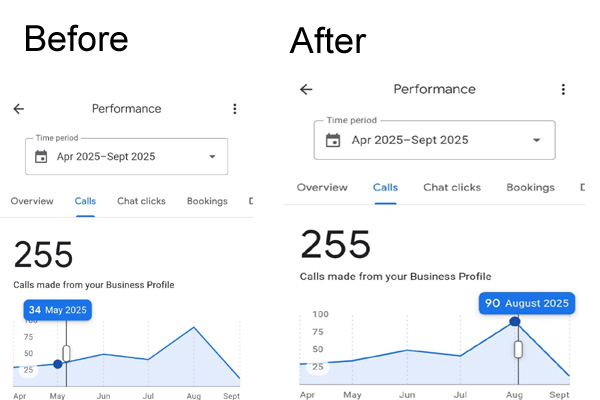The height and width of the screenshot is (400, 600).
Task: Click May 2025 data point on Before chart
Action: coord(58,364)
